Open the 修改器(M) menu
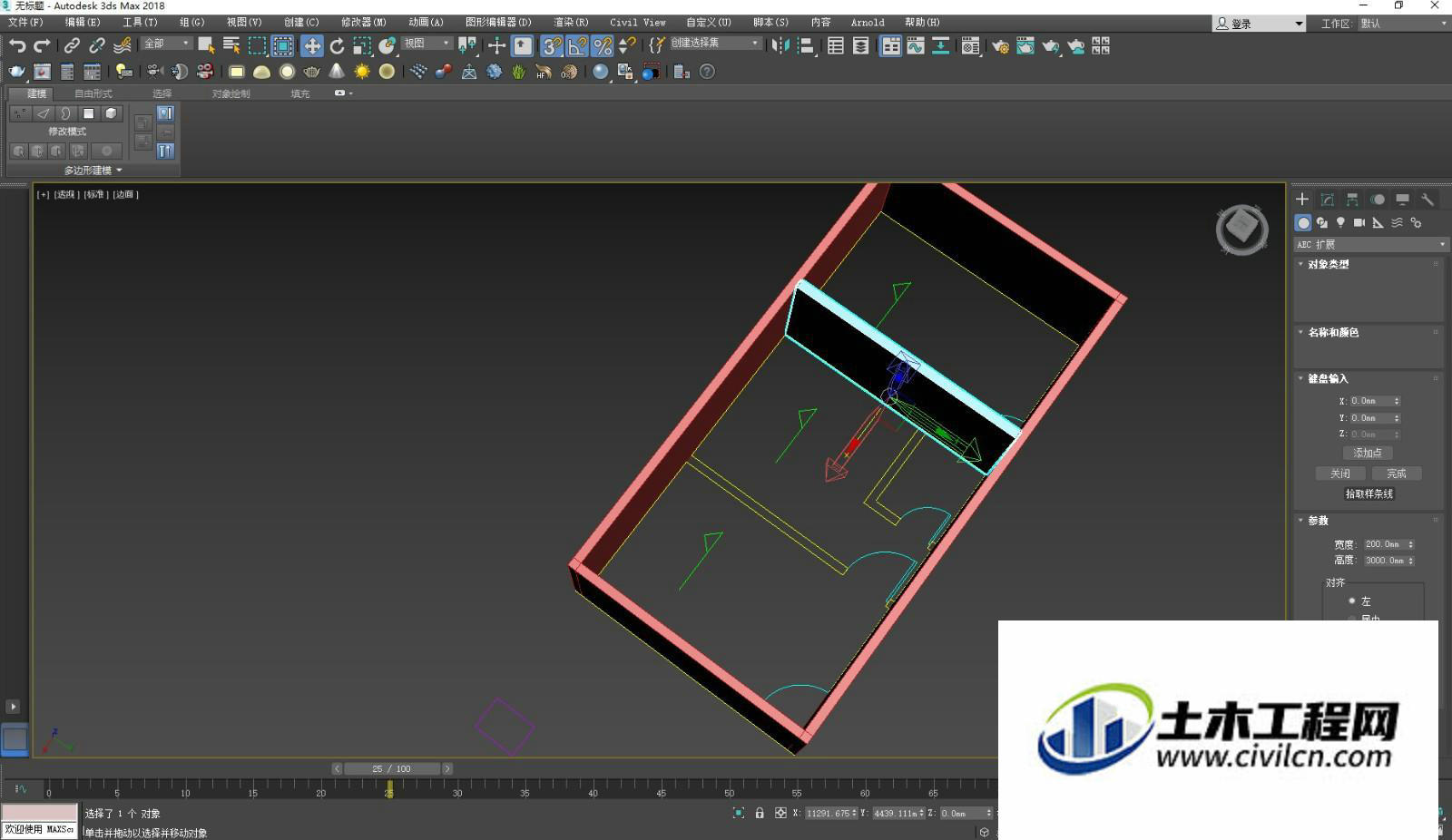The height and width of the screenshot is (840, 1452). point(364,22)
